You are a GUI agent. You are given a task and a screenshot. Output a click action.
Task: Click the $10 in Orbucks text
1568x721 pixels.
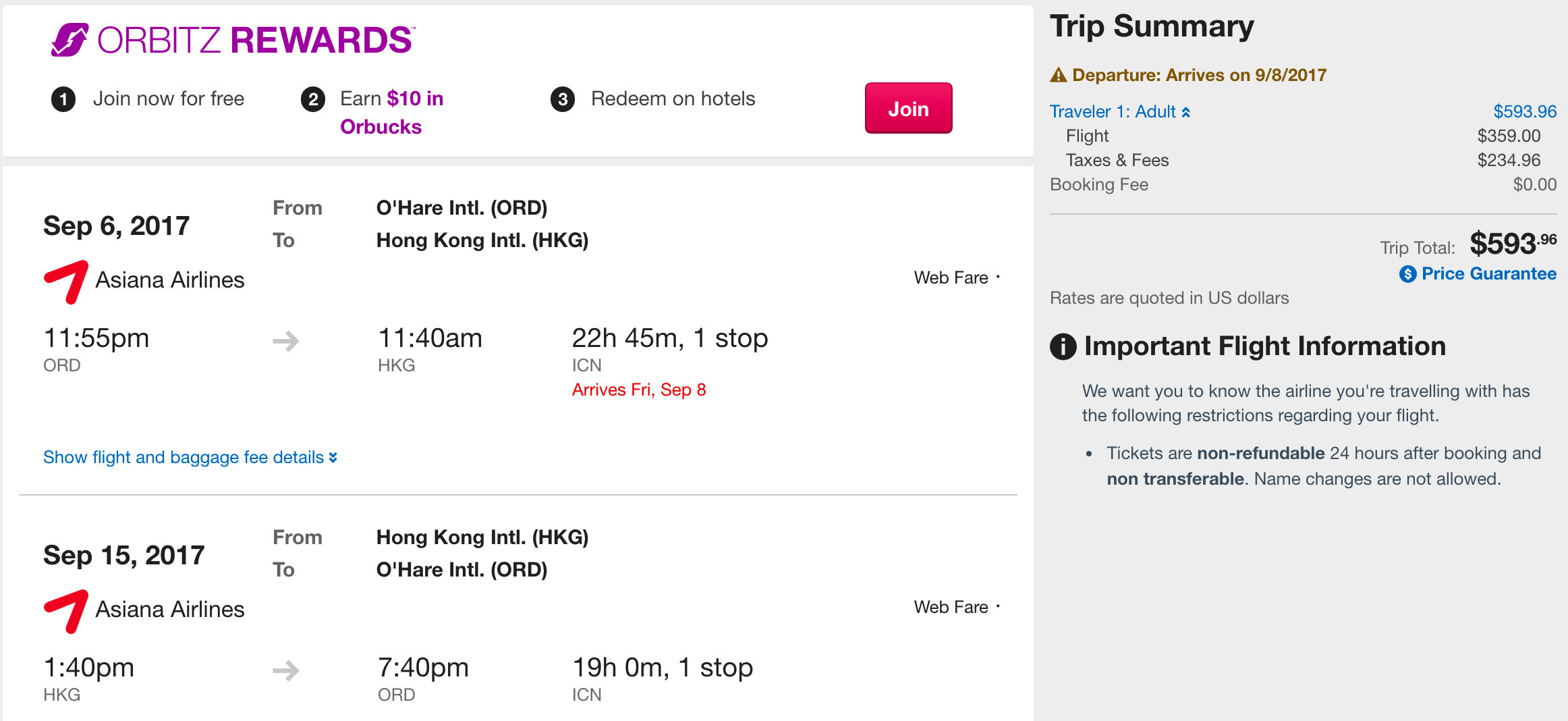[392, 113]
